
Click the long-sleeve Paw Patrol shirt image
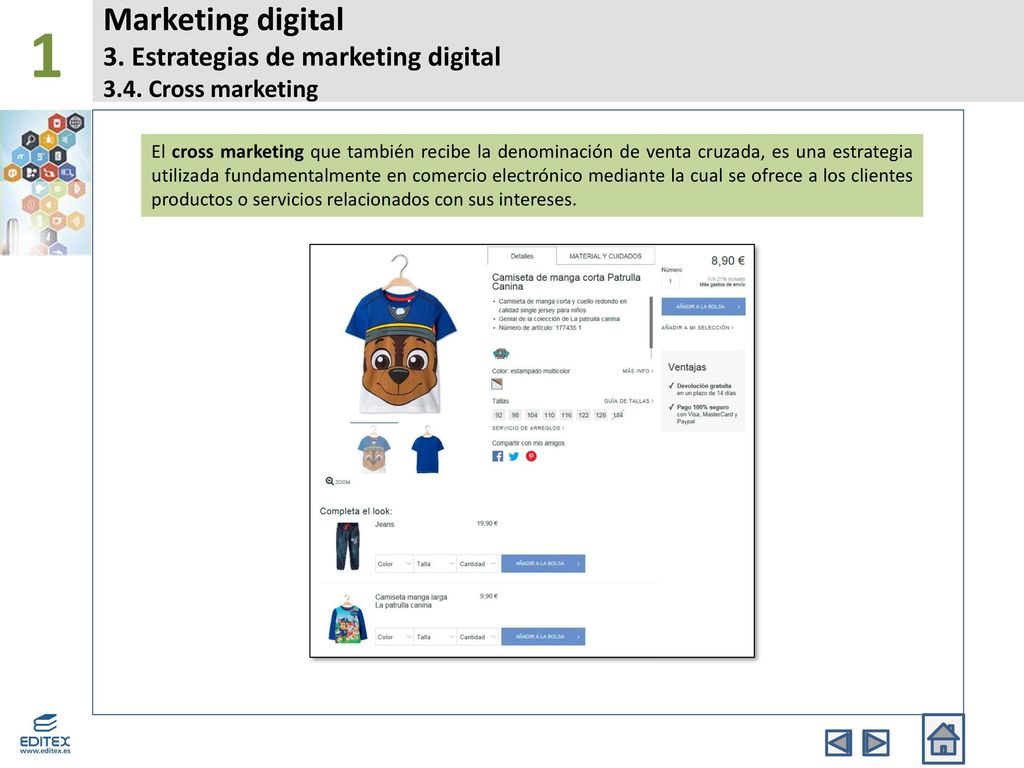(x=347, y=619)
